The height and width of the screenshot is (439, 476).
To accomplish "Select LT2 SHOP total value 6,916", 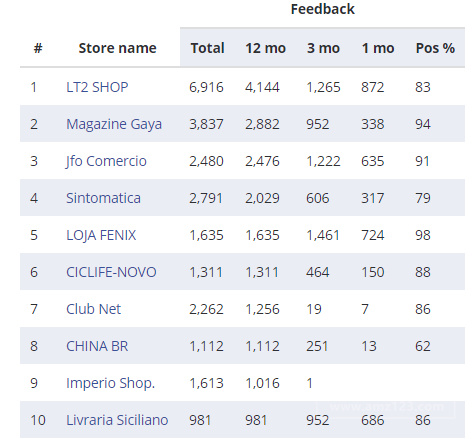I will click(206, 87).
